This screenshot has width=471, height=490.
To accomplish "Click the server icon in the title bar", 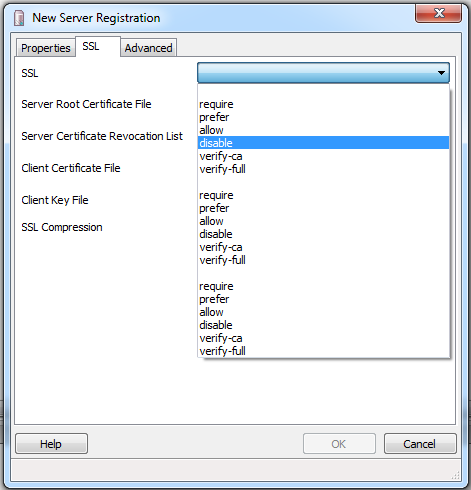I will point(19,18).
